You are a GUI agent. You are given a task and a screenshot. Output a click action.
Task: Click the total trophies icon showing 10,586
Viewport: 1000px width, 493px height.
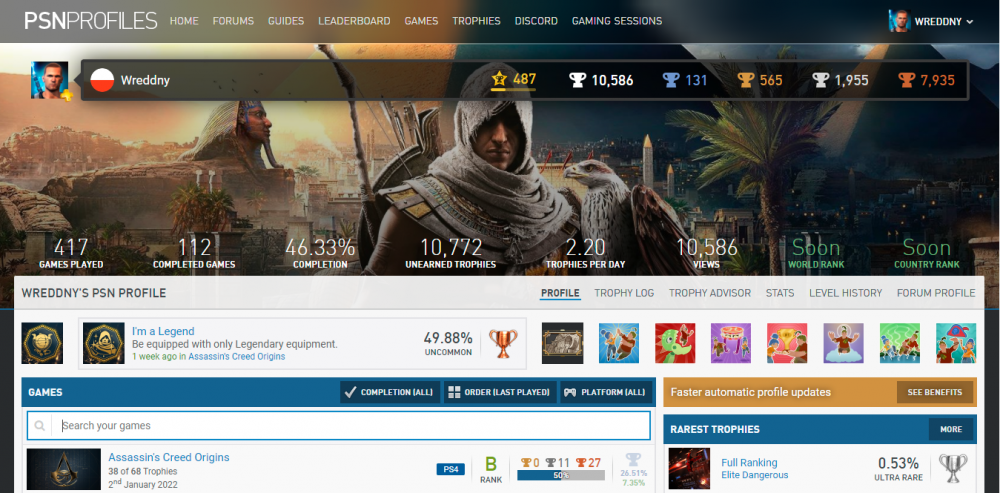click(577, 80)
